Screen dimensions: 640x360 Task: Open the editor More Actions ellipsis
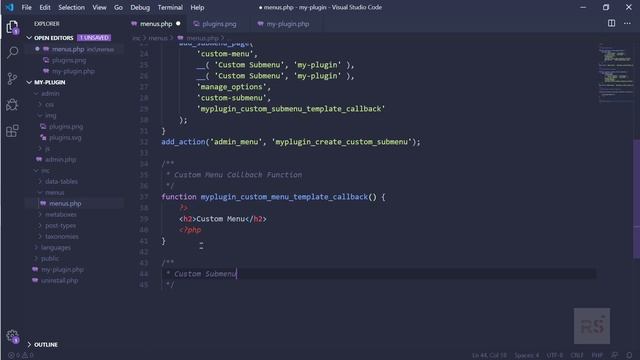(627, 23)
